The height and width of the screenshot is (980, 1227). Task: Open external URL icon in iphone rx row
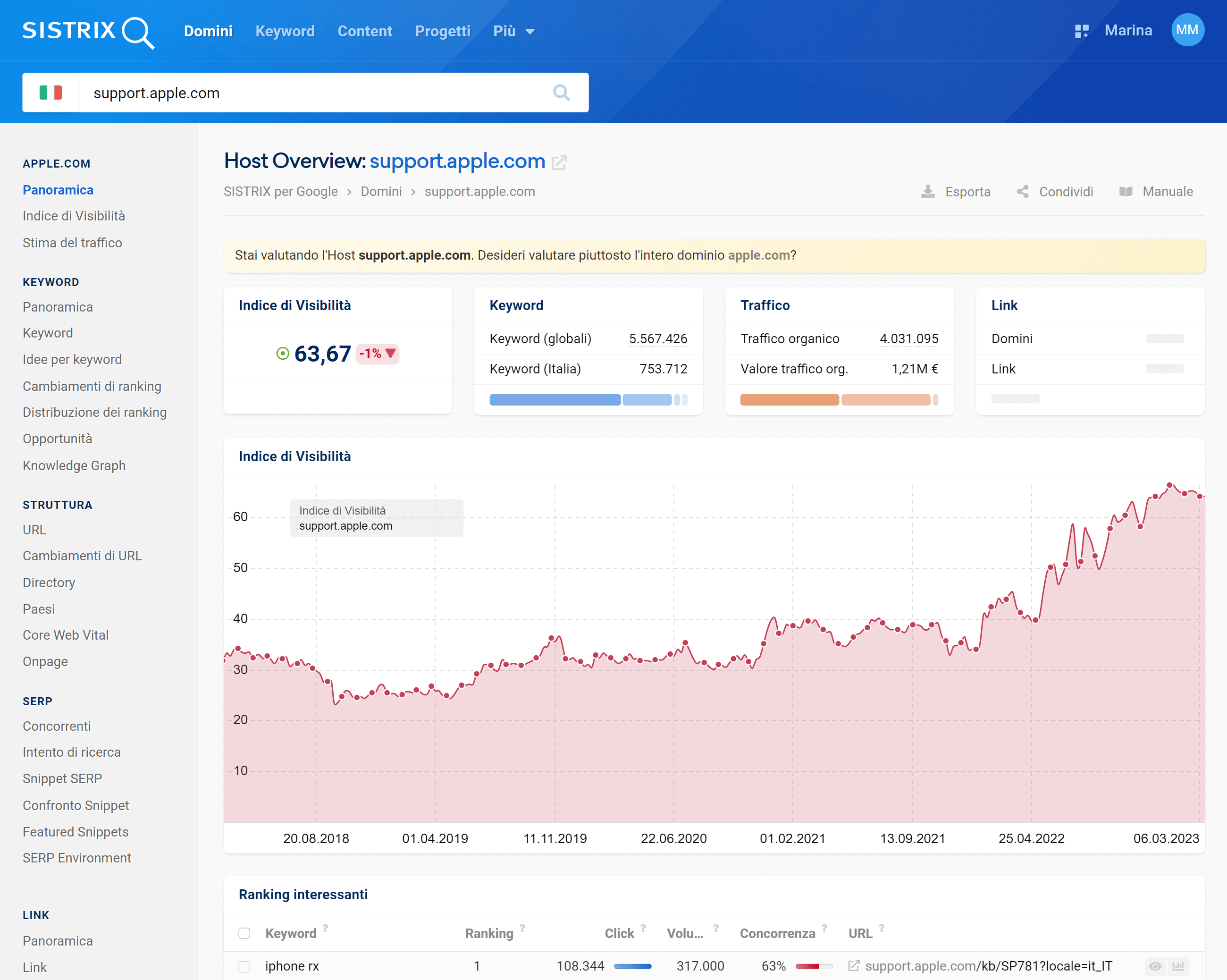854,966
